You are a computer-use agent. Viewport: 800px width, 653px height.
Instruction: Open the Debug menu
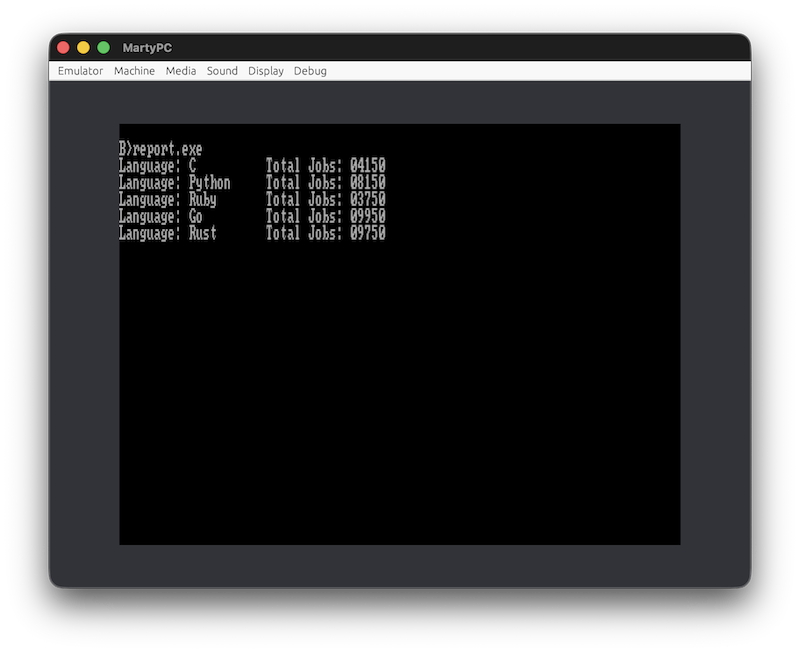[310, 71]
